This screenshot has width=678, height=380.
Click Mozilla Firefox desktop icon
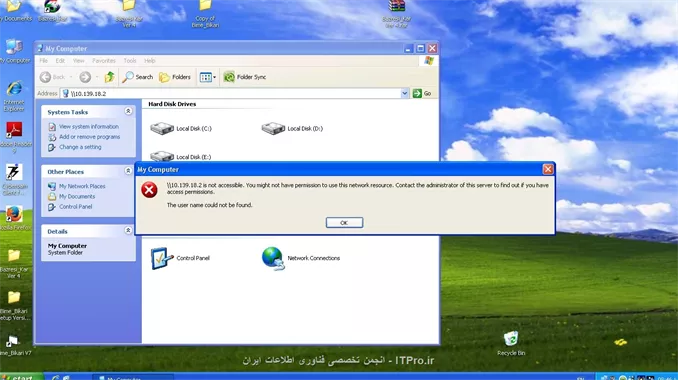(15, 217)
